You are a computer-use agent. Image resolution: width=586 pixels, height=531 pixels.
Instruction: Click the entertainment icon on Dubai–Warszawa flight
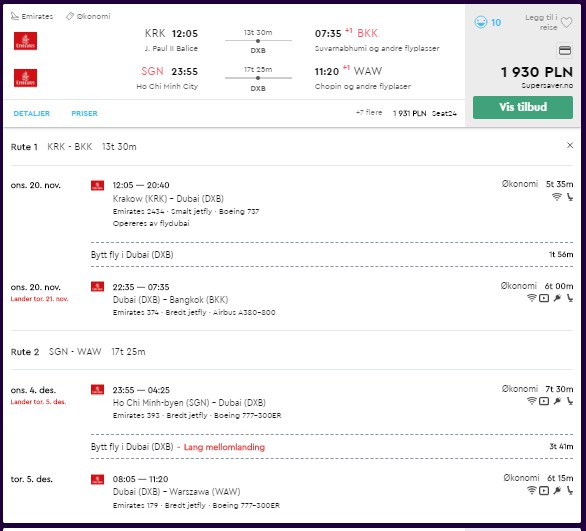[x=544, y=490]
